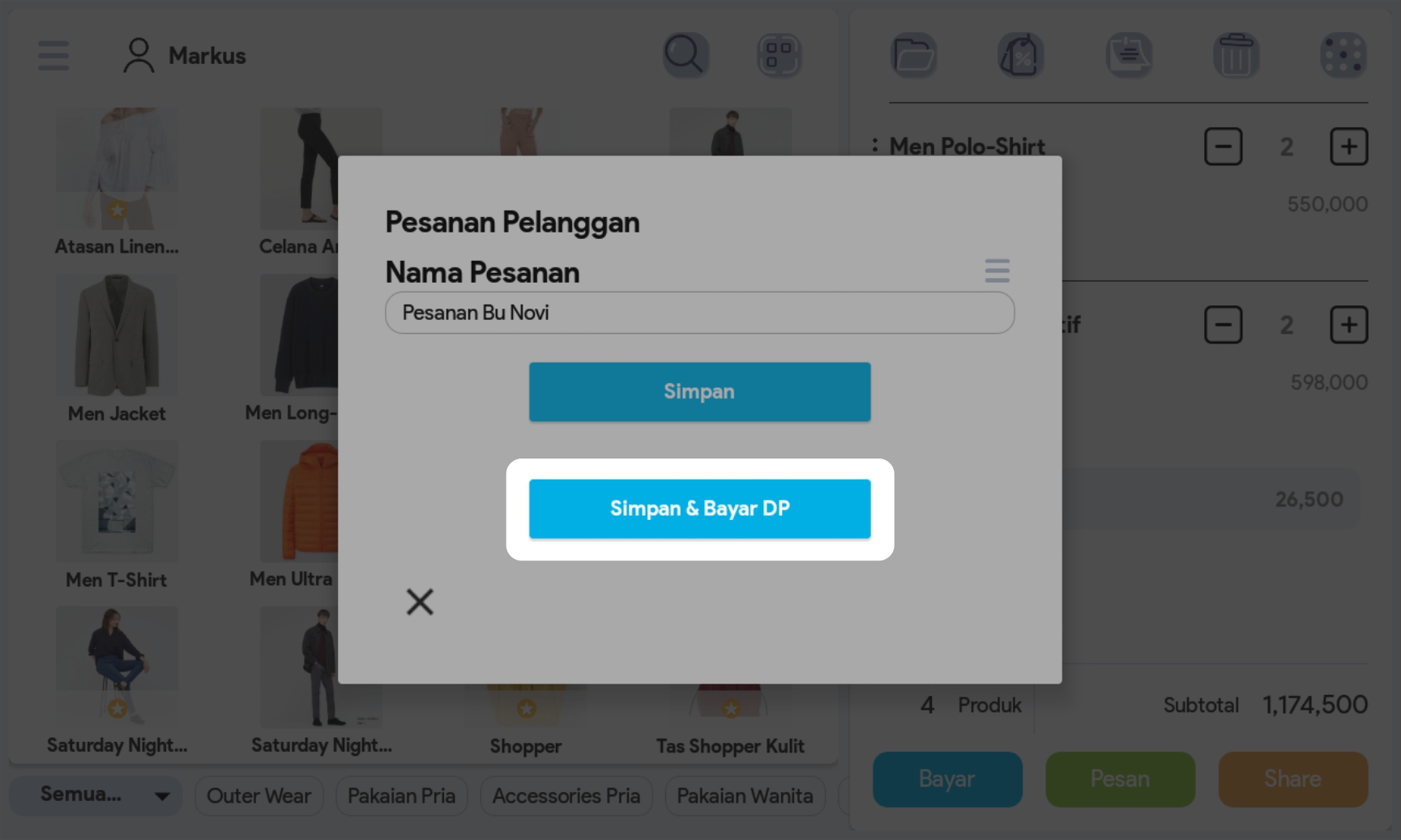This screenshot has width=1401, height=840.
Task: Click Simpan & Bayar DP button
Action: (699, 509)
